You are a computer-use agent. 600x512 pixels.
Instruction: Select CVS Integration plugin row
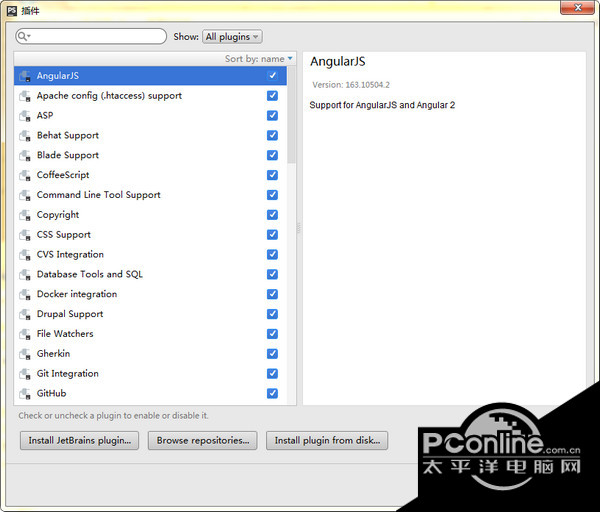pos(150,255)
